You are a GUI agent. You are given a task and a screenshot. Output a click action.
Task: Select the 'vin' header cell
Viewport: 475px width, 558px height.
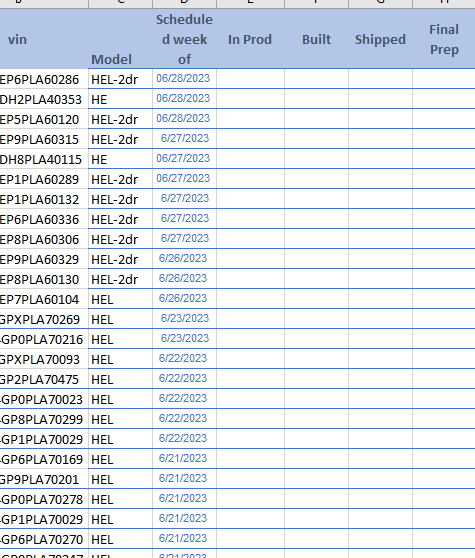(x=44, y=39)
